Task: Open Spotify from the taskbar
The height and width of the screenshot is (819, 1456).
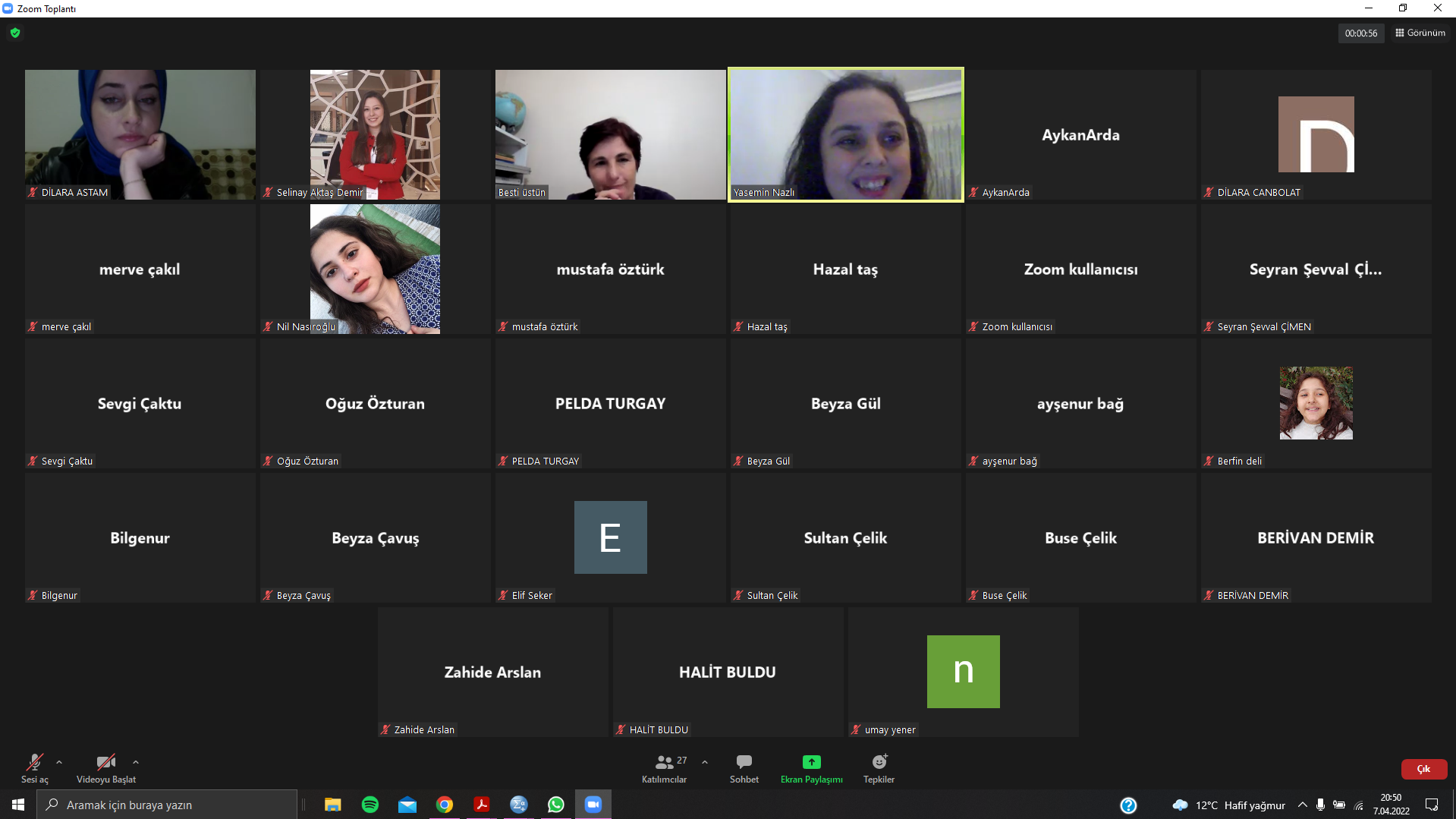Action: (x=370, y=805)
